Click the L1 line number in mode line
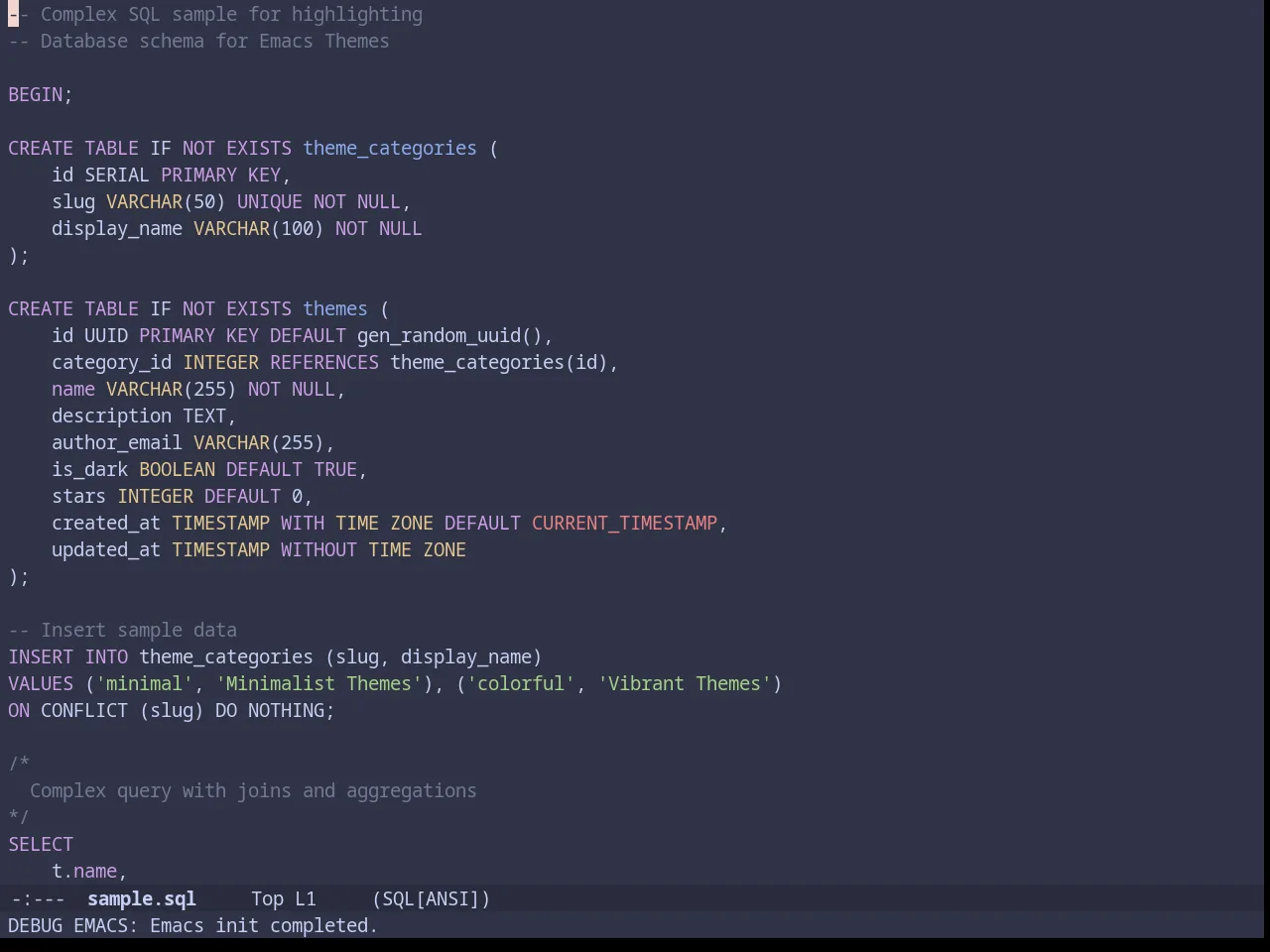This screenshot has width=1270, height=952. coord(306,898)
